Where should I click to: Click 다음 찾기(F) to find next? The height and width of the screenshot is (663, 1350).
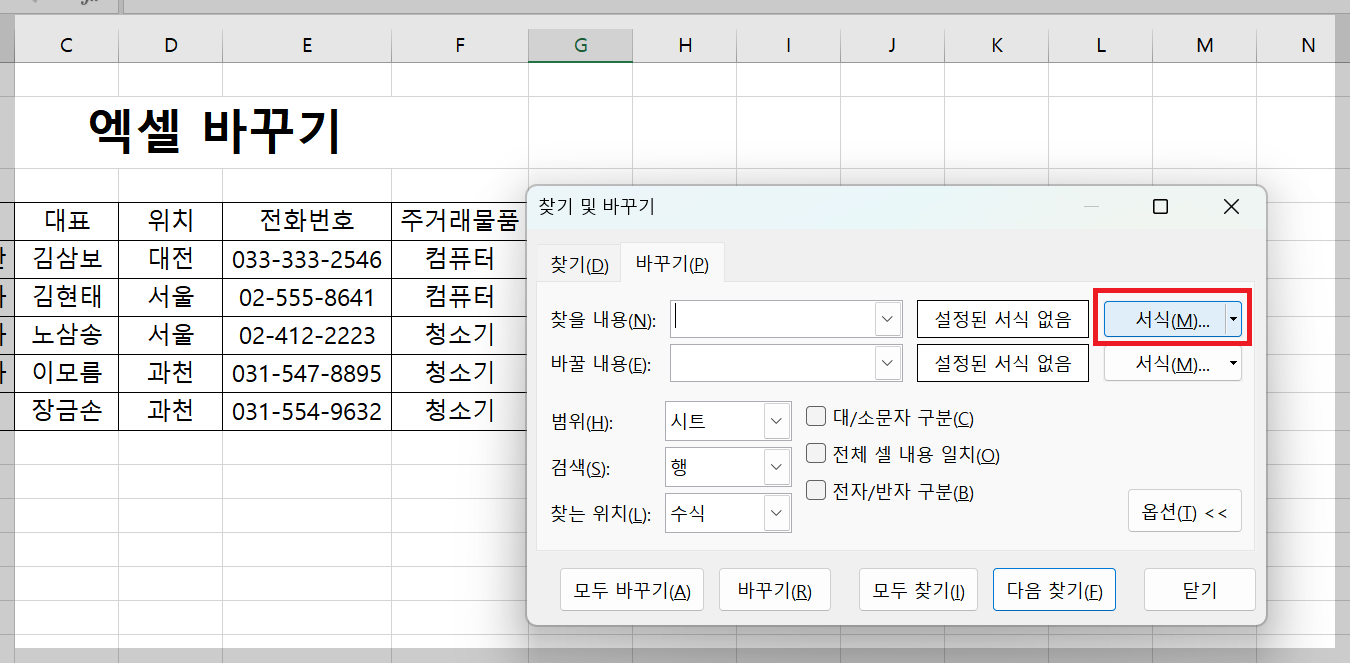tap(1054, 589)
